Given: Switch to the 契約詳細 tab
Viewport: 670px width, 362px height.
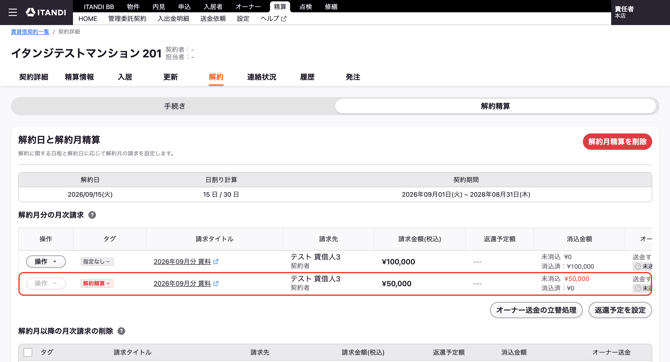Looking at the screenshot, I should tap(33, 77).
